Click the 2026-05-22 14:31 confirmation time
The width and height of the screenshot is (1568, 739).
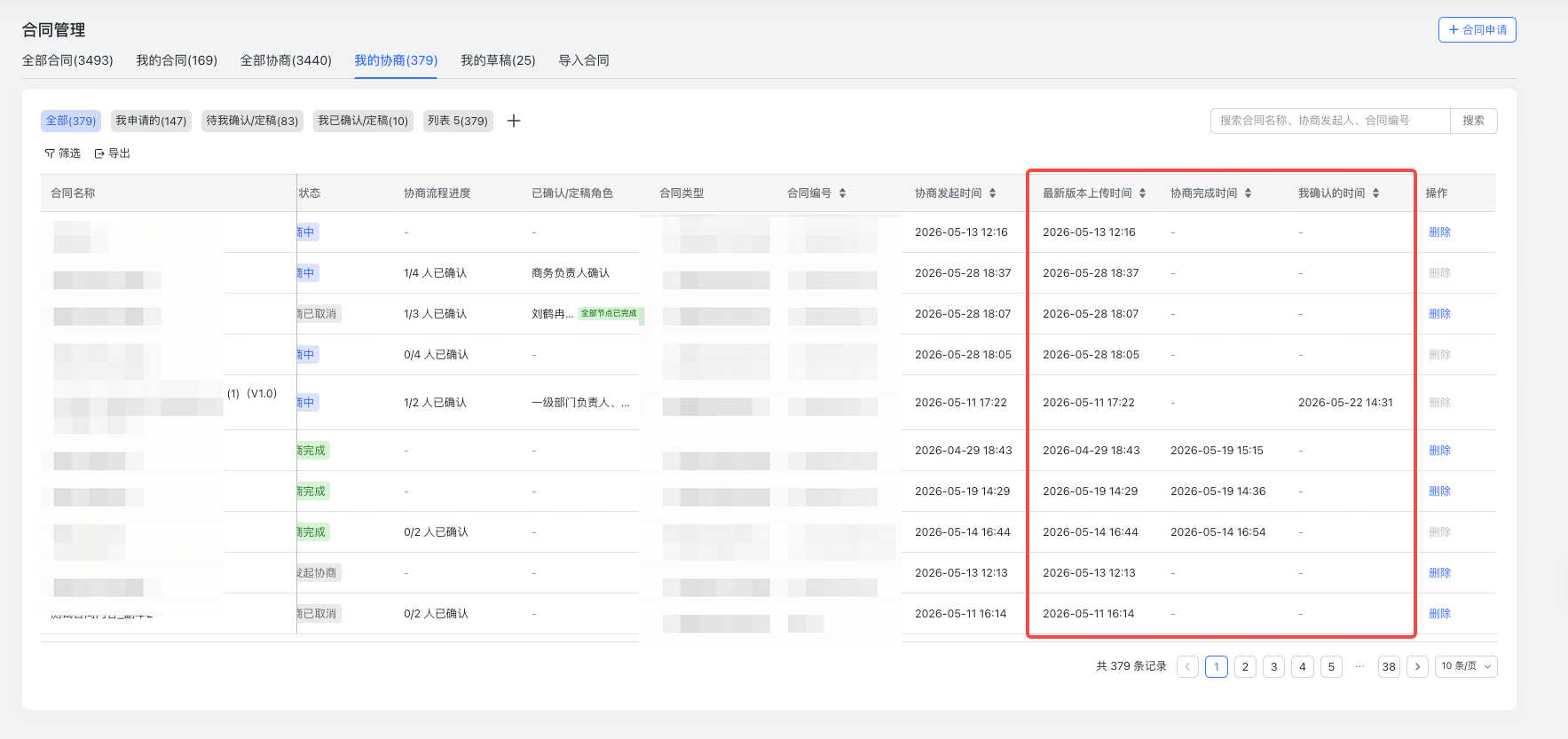click(1345, 403)
